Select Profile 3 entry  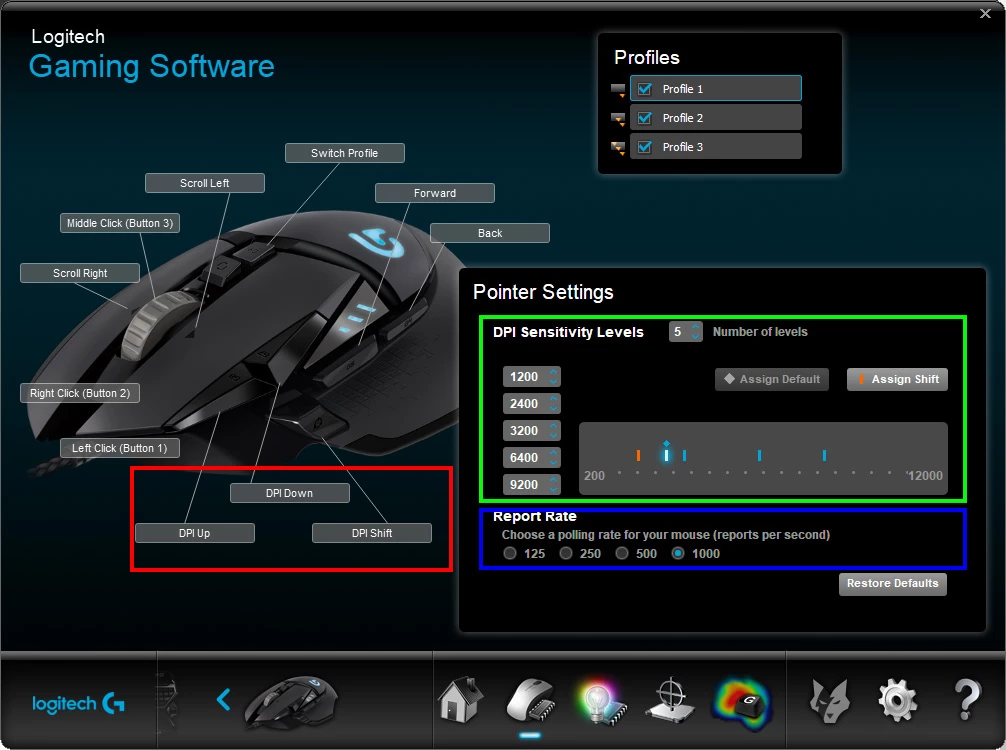(715, 146)
